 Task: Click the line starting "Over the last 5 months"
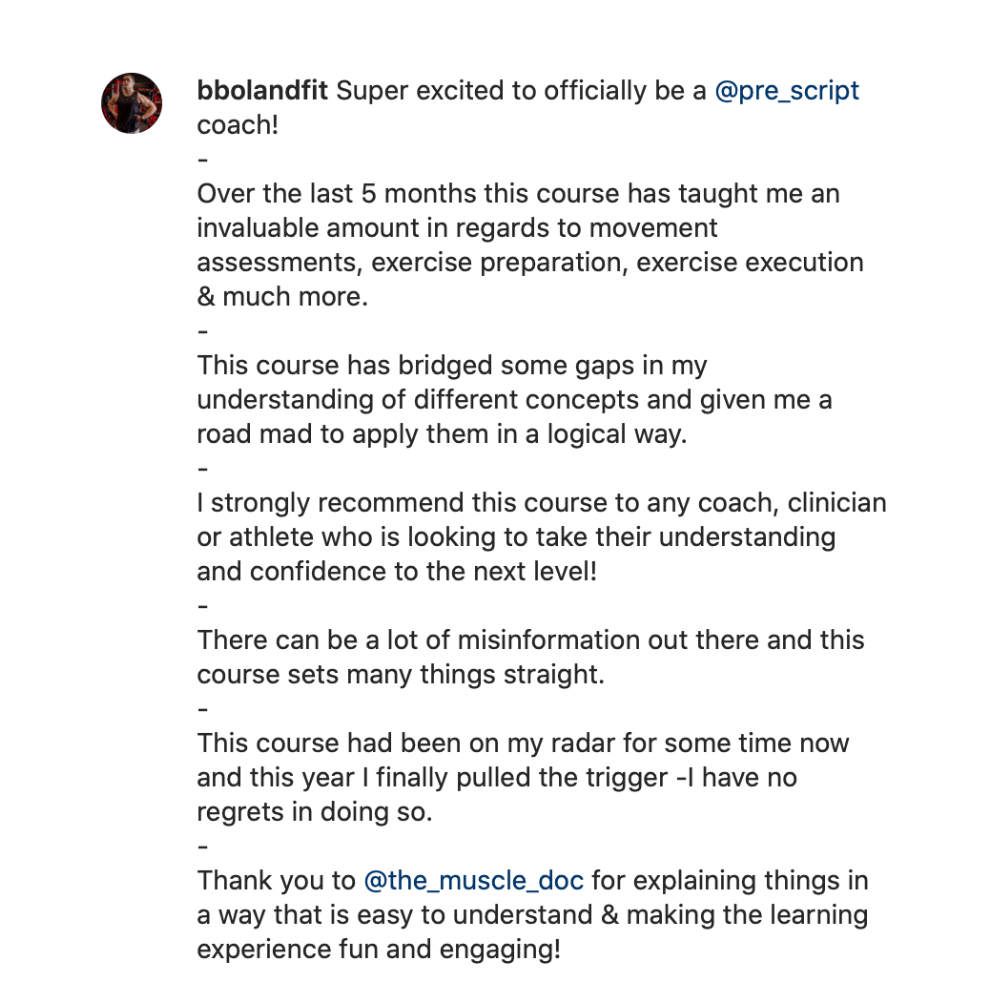(x=517, y=194)
